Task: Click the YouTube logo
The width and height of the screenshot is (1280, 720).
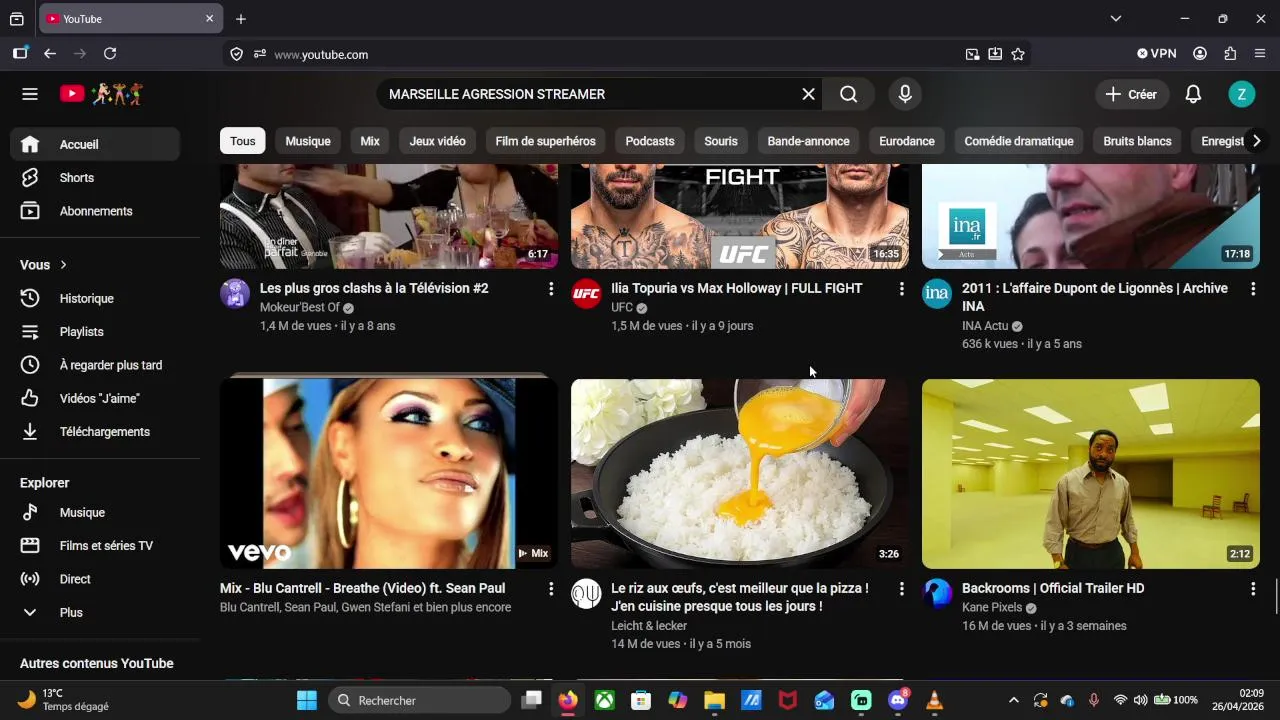Action: 101,94
